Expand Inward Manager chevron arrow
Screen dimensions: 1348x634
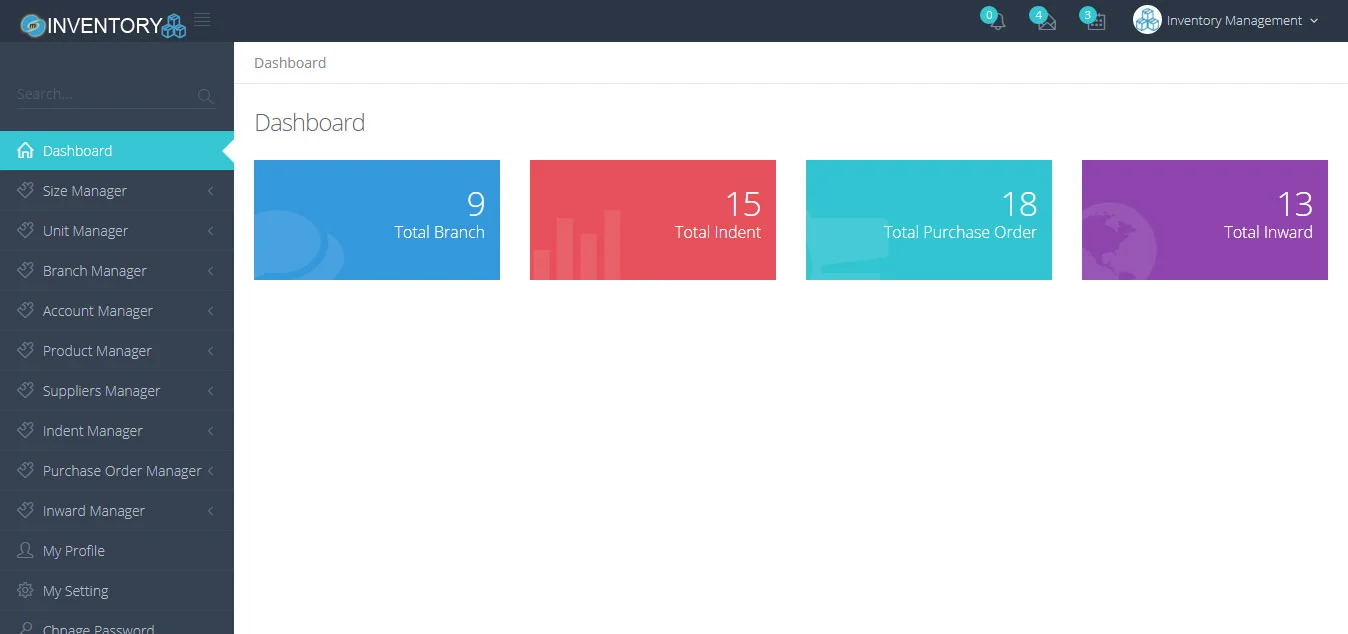point(211,511)
